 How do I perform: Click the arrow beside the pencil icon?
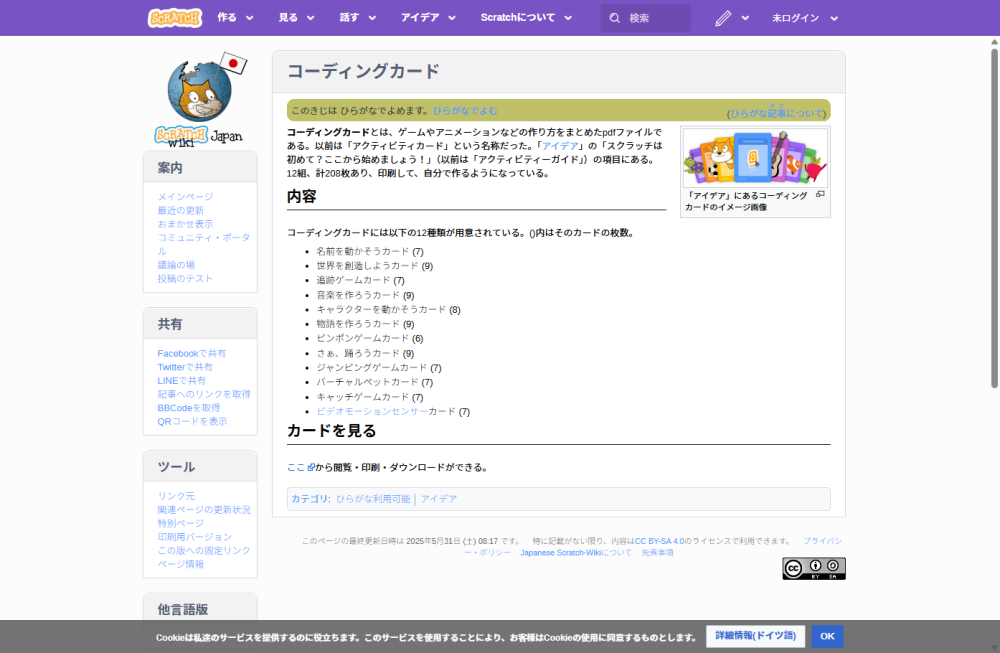tap(745, 18)
